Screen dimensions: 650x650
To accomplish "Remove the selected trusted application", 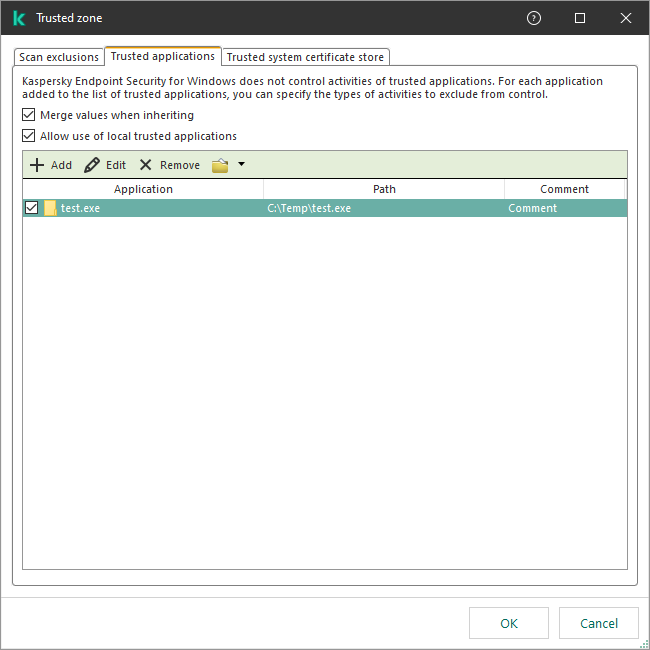I will (x=170, y=165).
